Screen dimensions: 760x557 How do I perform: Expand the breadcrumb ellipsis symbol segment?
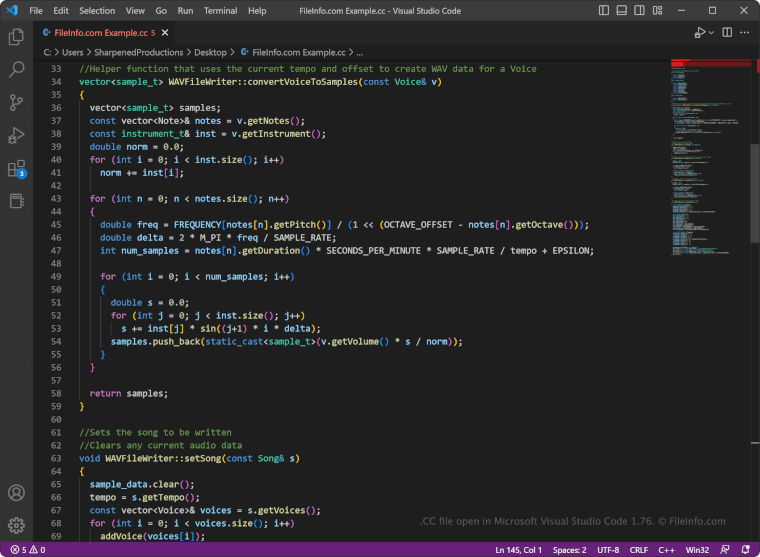(x=360, y=52)
